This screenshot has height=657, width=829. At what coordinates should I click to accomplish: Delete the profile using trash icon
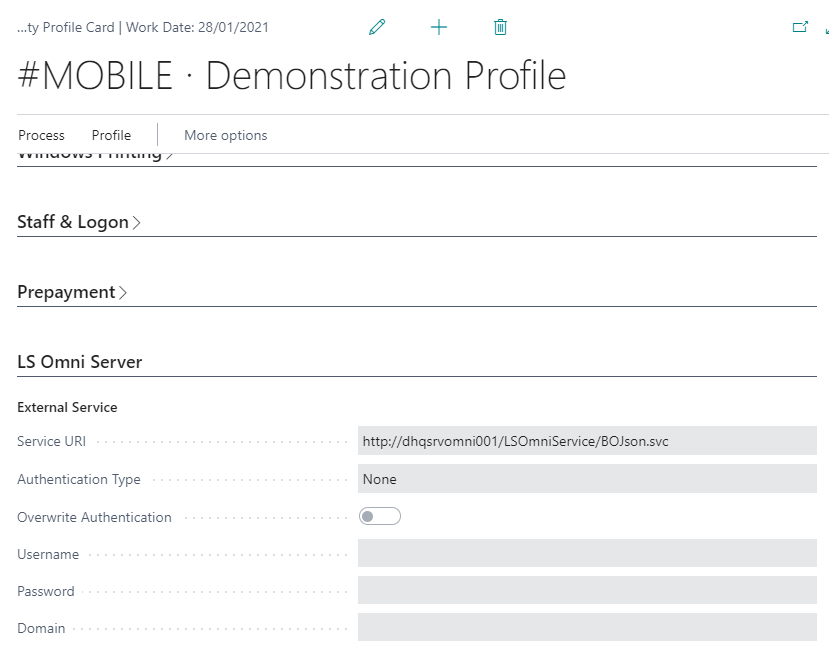501,28
